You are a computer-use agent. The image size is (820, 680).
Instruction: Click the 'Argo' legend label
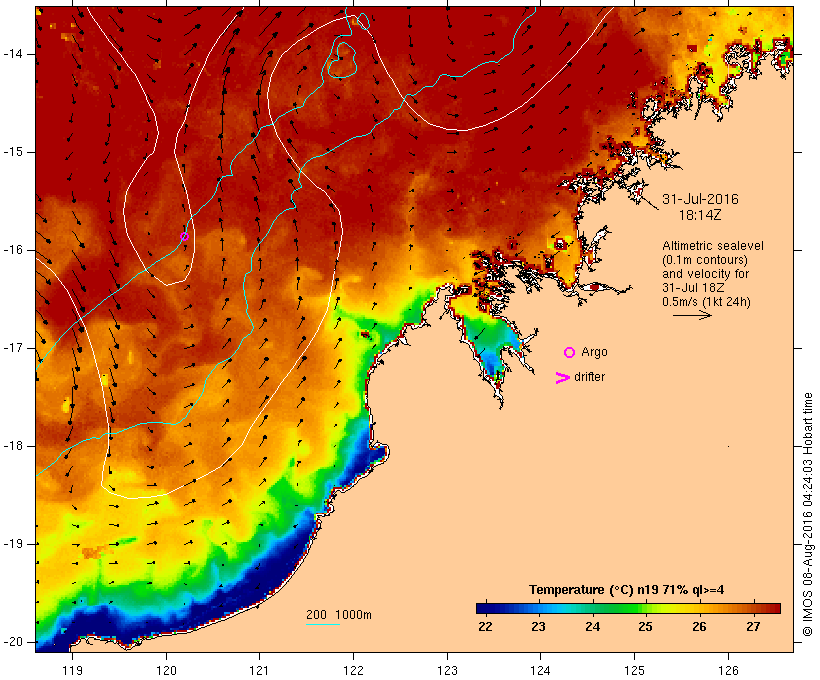tap(595, 352)
